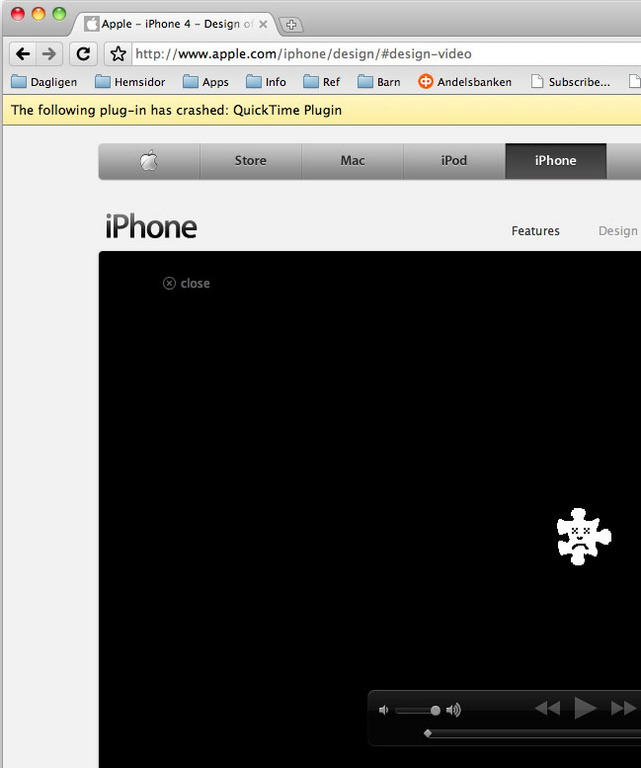Click the volume slider knob
This screenshot has height=768, width=641.
tap(435, 710)
